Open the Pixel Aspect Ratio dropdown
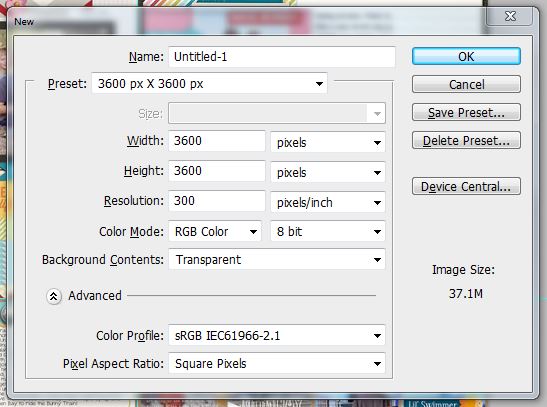Screen dimensions: 547x407 (x=277, y=363)
